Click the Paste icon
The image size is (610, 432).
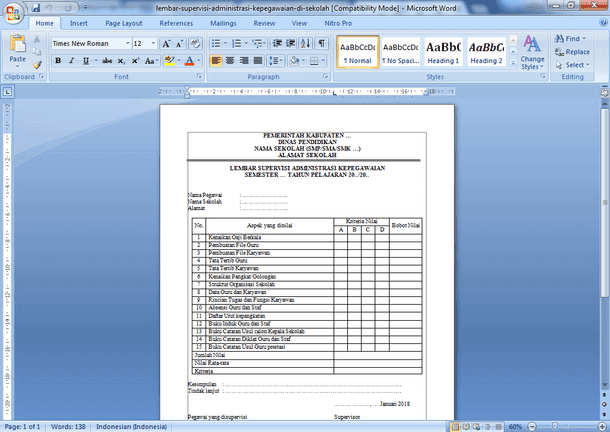[x=18, y=44]
